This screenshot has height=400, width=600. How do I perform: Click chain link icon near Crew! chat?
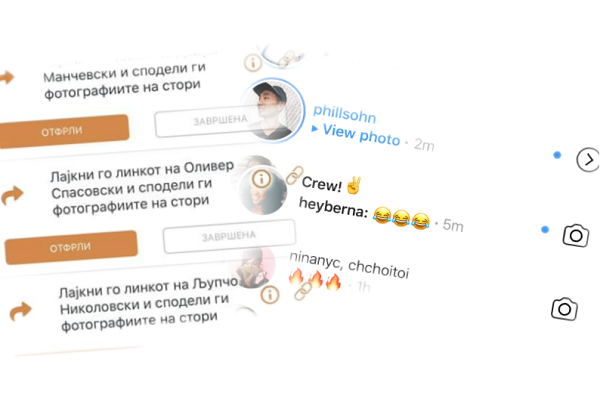(x=294, y=175)
